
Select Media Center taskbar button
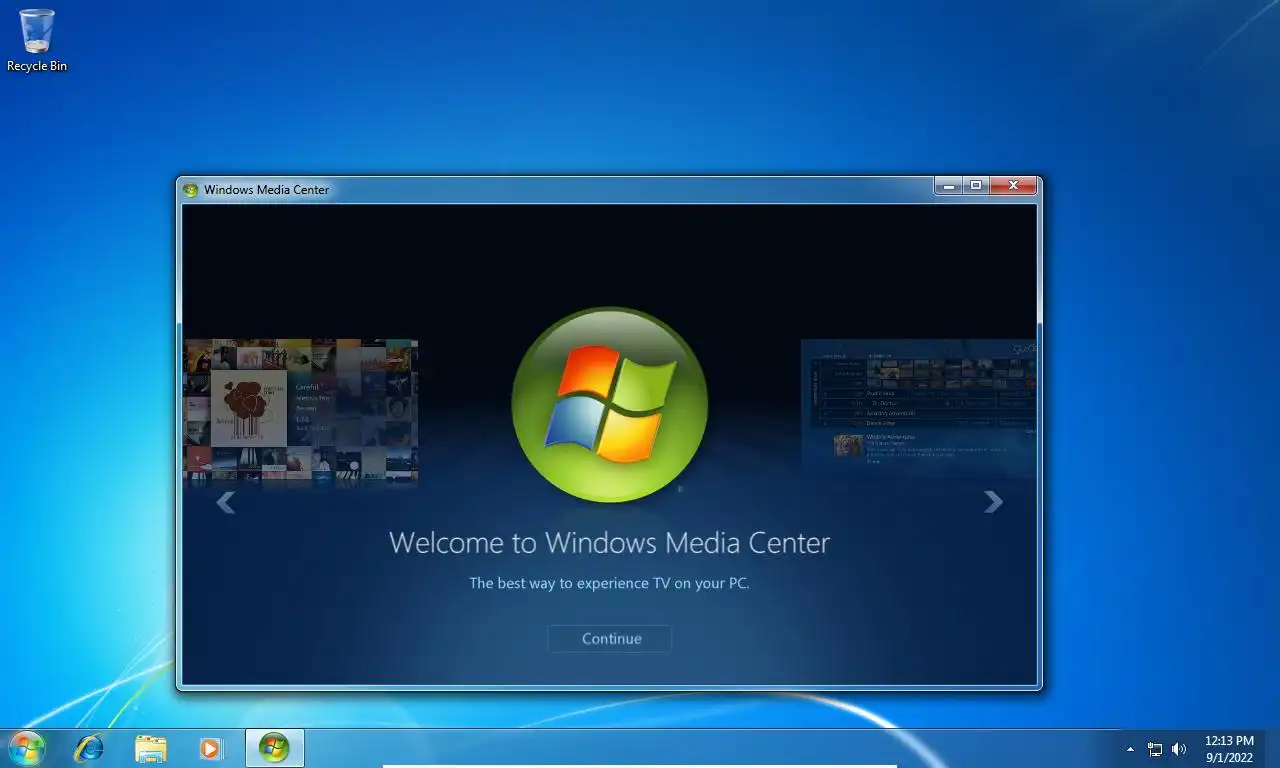click(x=274, y=748)
